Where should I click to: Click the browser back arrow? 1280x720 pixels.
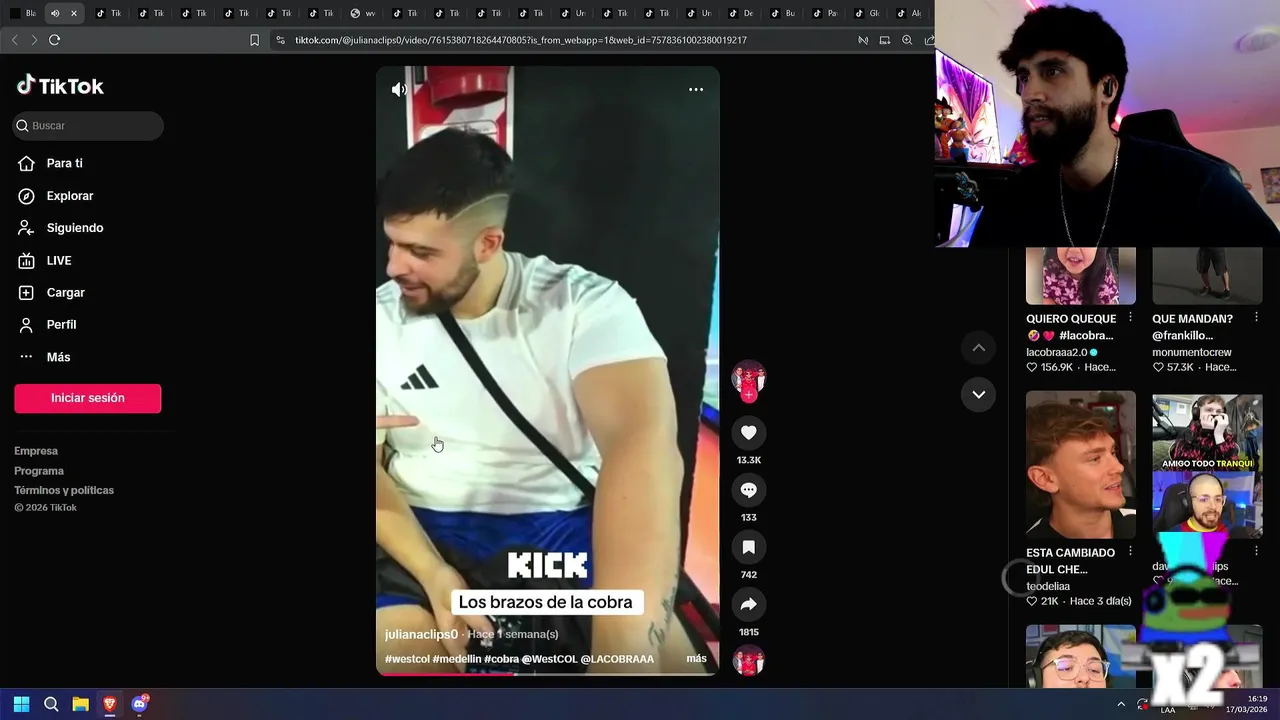[x=14, y=40]
